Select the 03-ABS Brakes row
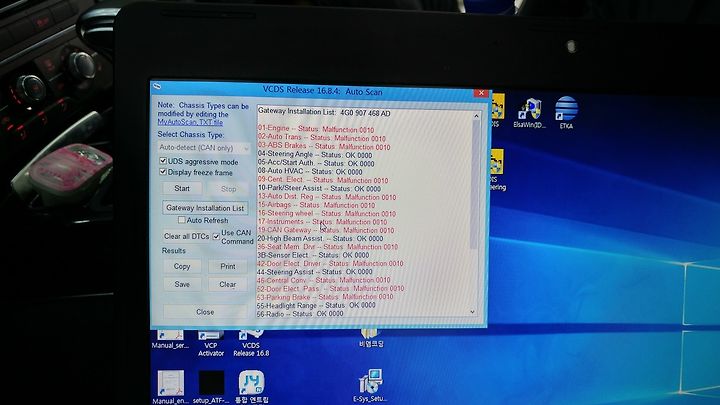Viewport: 720px width, 405px height. coord(324,146)
